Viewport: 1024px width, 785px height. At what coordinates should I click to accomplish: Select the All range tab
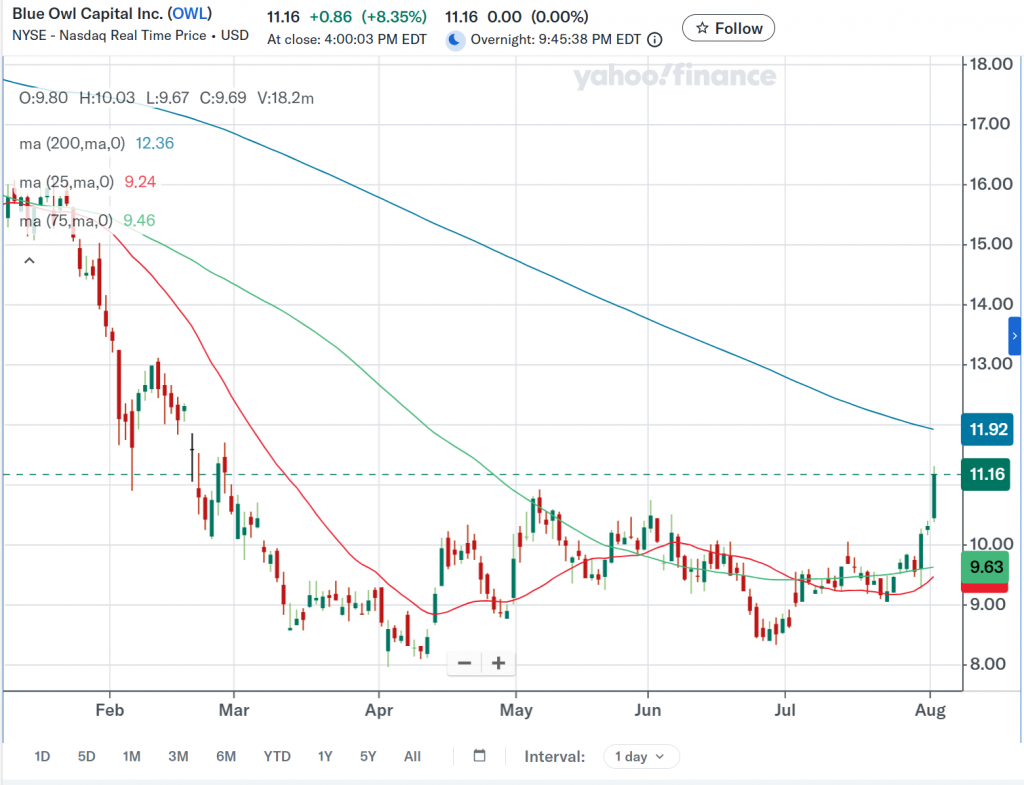[x=412, y=756]
